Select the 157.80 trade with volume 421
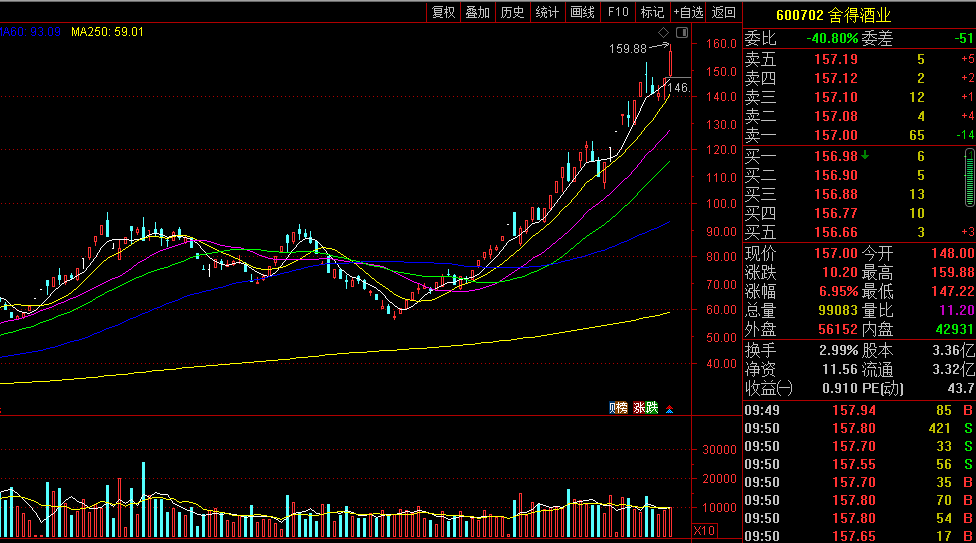This screenshot has width=976, height=543. 859,428
